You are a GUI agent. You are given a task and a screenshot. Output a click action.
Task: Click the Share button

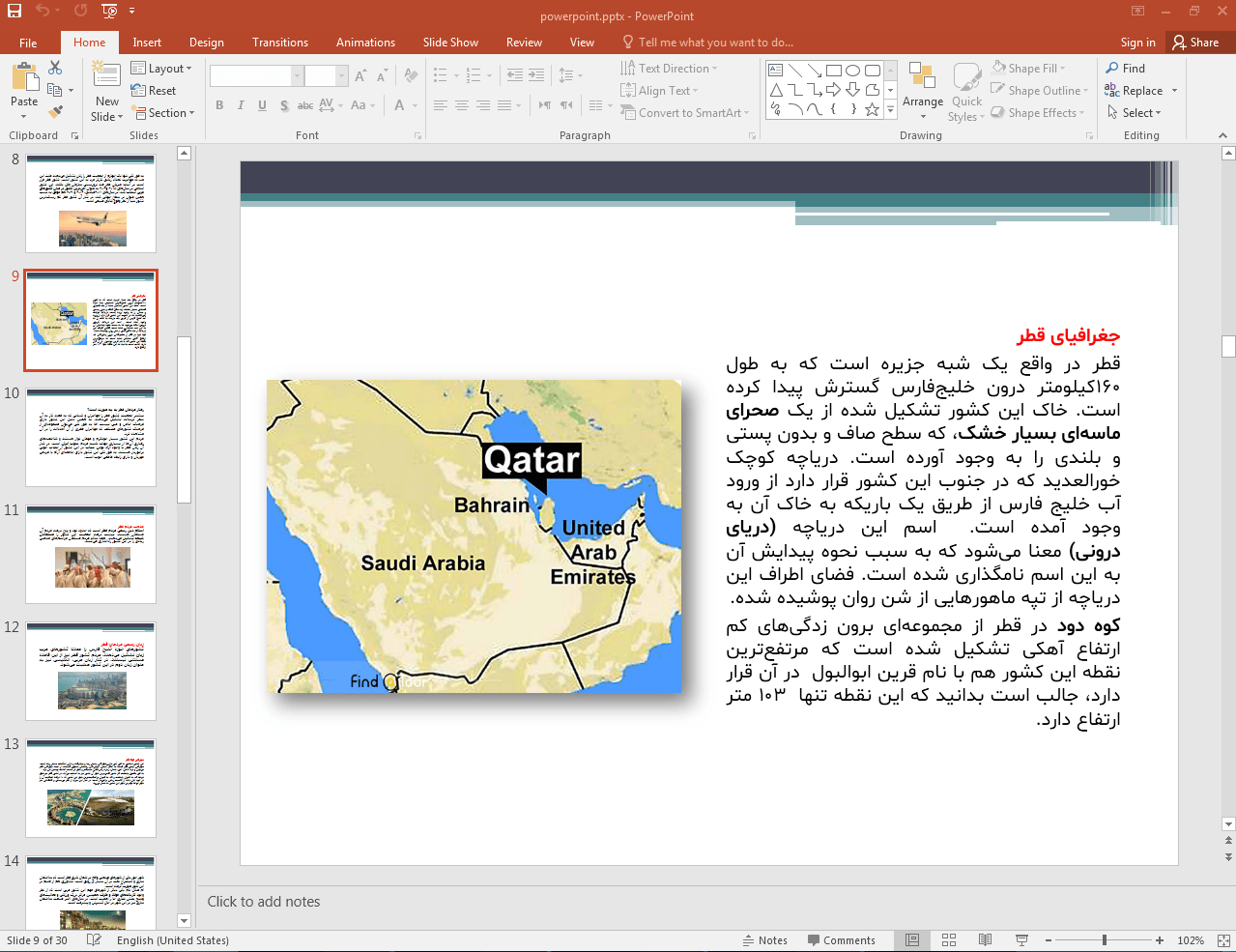pos(1195,43)
